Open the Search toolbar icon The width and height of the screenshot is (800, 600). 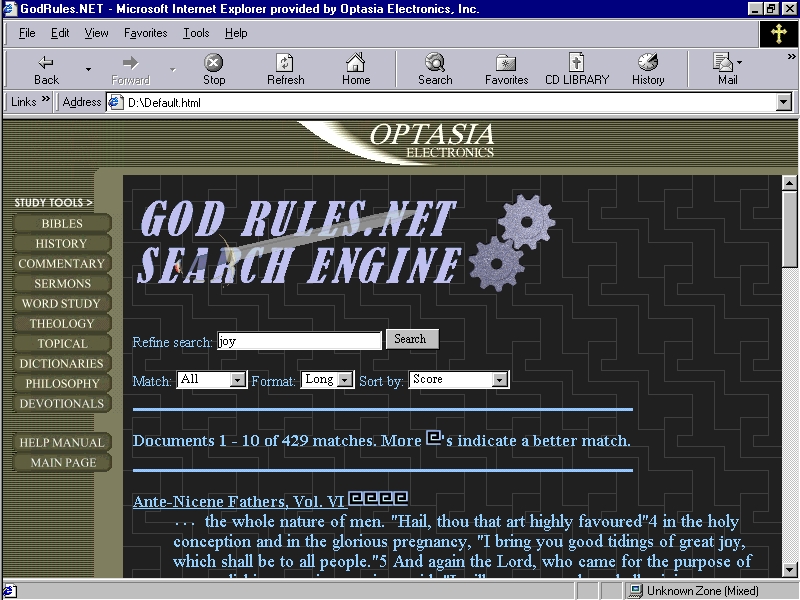click(435, 63)
